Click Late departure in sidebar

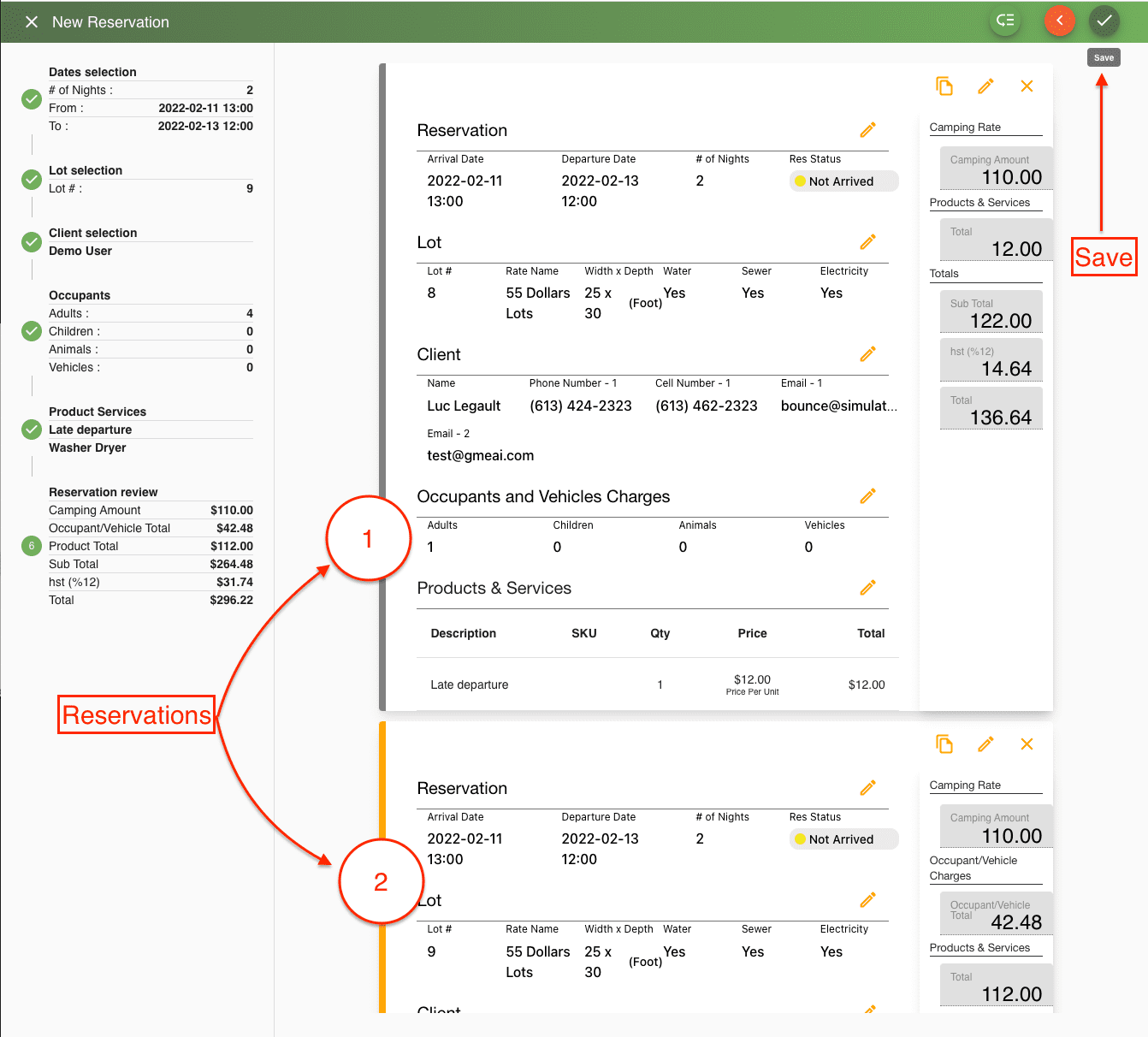pyautogui.click(x=90, y=430)
